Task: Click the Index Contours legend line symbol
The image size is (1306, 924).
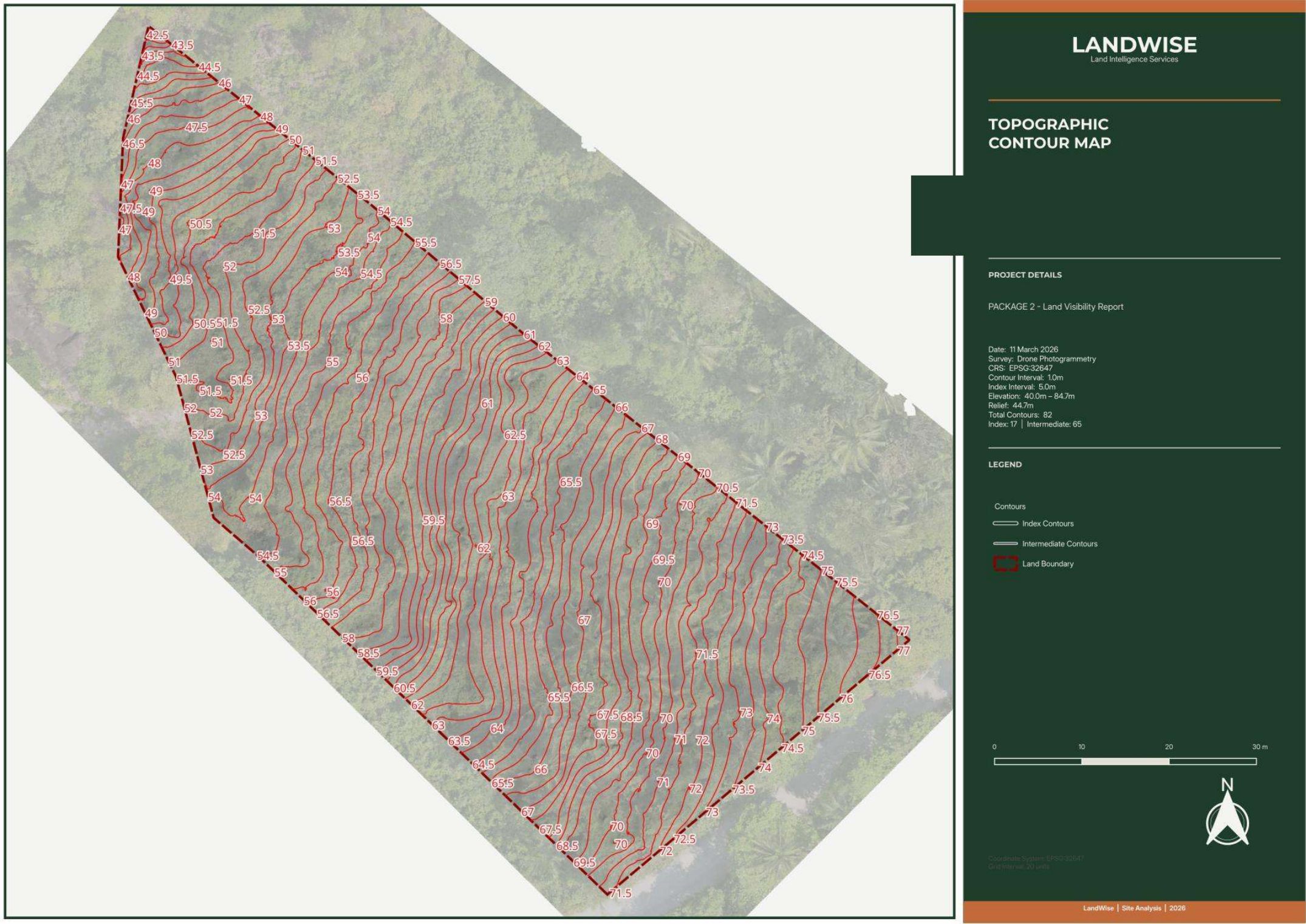Action: [x=1005, y=523]
